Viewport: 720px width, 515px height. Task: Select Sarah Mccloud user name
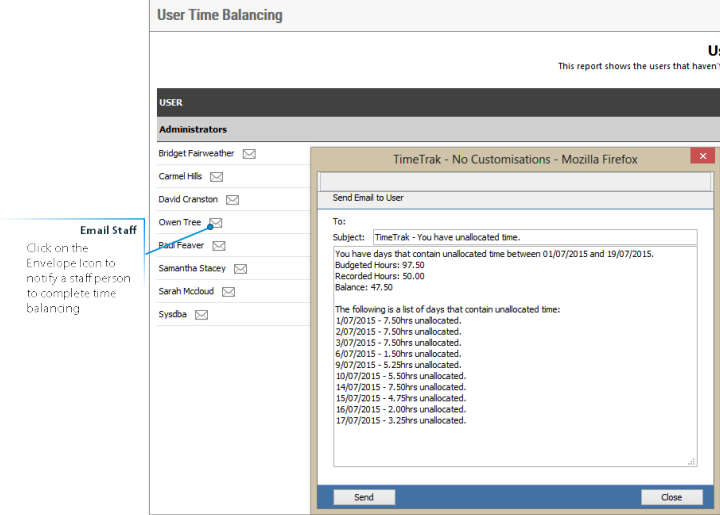pos(186,291)
